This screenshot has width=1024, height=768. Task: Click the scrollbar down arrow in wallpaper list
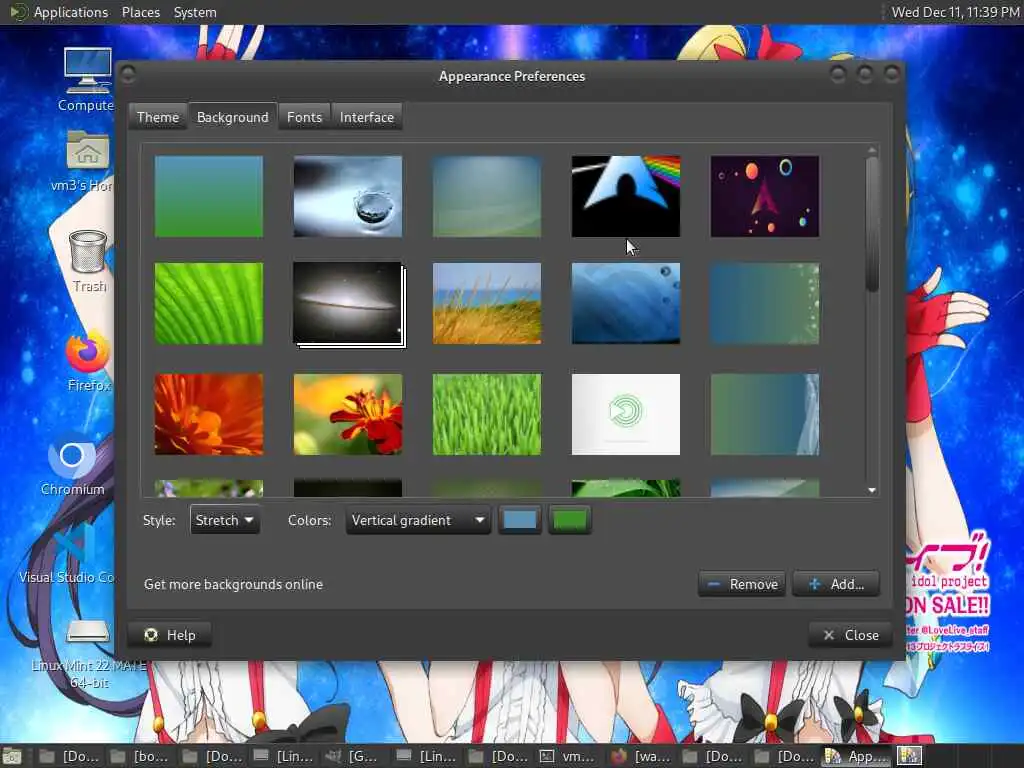[872, 490]
